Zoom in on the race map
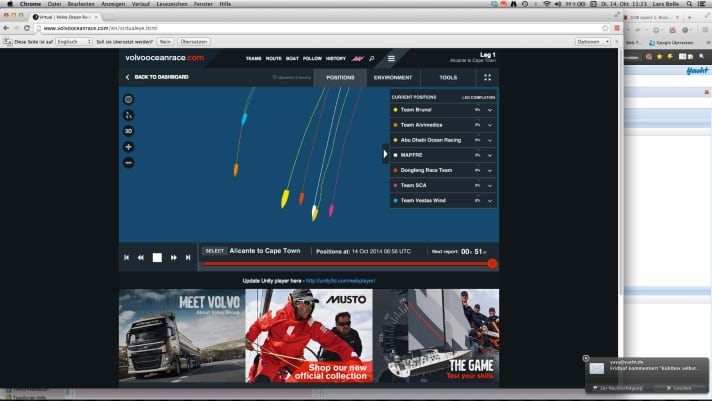The height and width of the screenshot is (401, 712). coord(129,147)
